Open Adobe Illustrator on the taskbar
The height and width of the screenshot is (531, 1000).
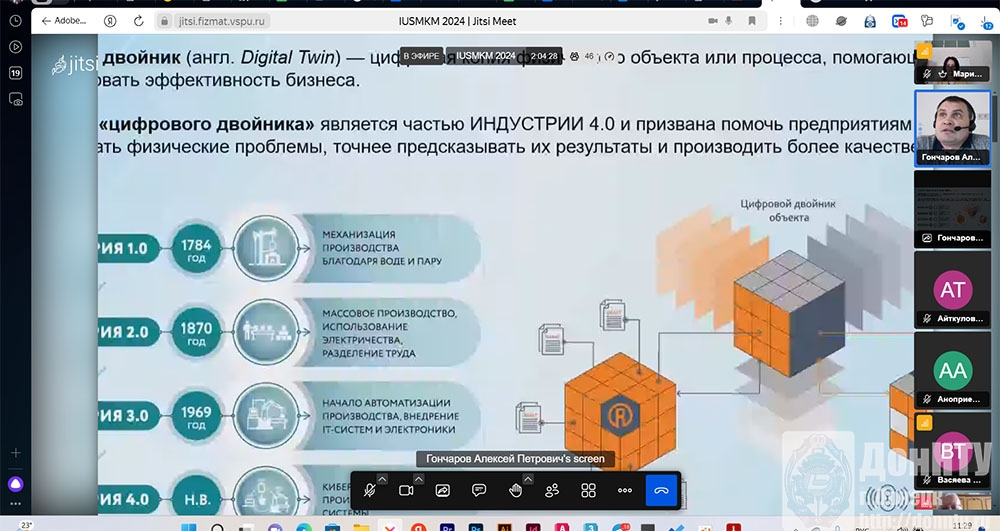point(504,527)
